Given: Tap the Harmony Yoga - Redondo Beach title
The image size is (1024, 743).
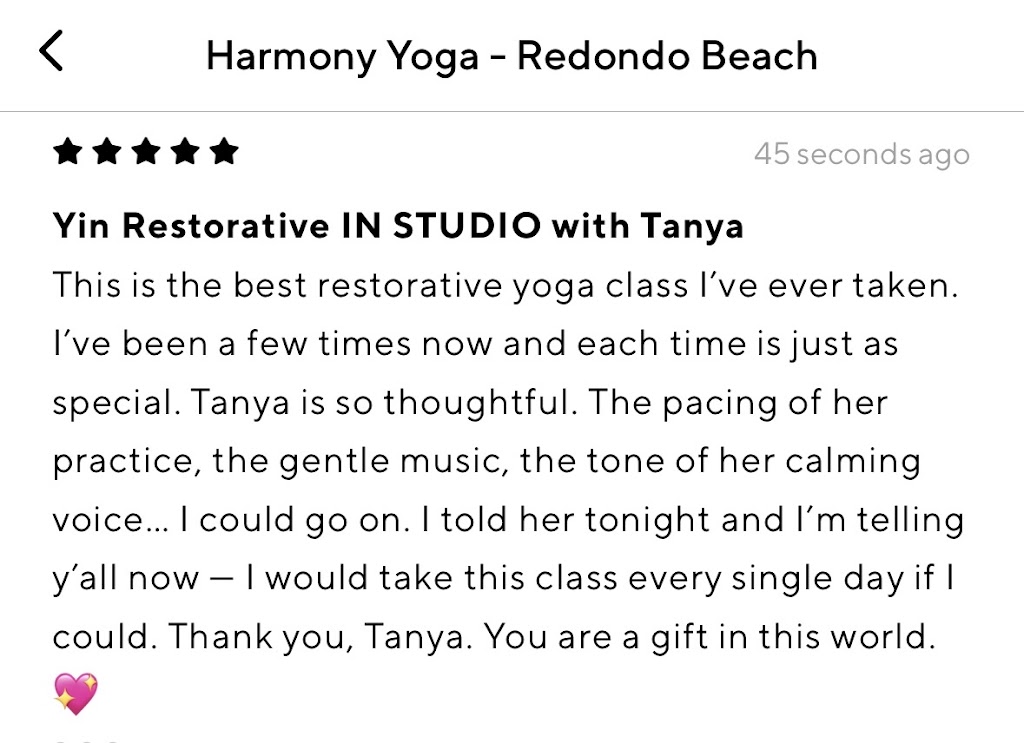Looking at the screenshot, I should click(x=511, y=56).
